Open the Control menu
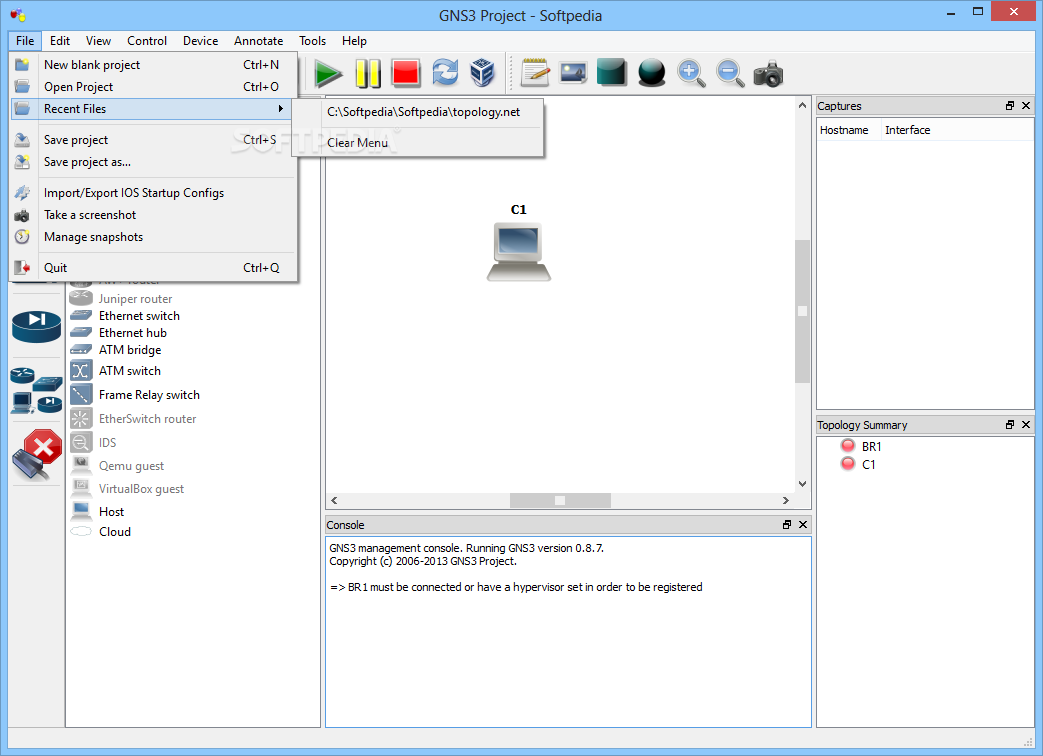This screenshot has height=756, width=1043. pyautogui.click(x=147, y=41)
